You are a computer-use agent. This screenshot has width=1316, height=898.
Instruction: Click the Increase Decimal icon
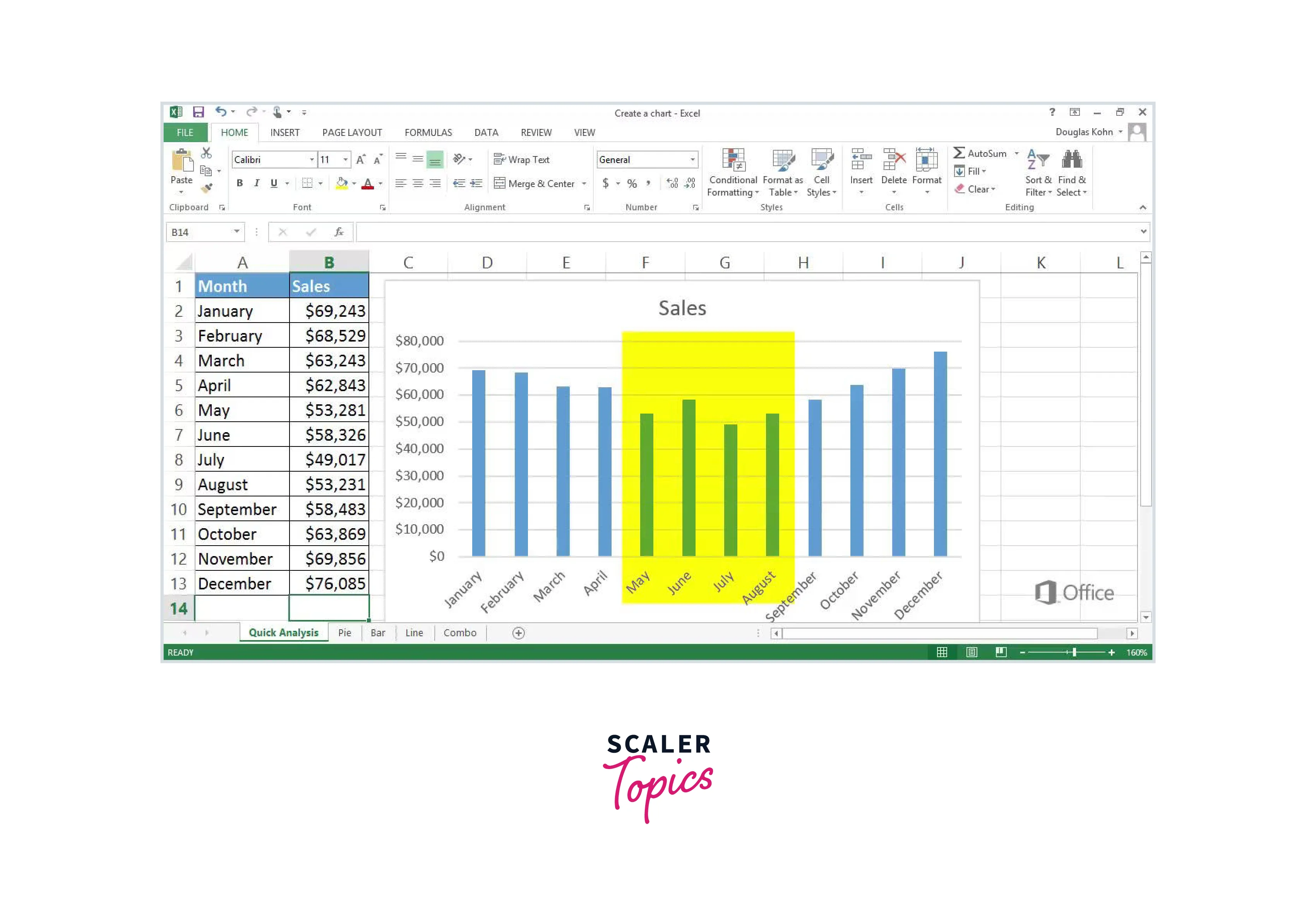(x=672, y=183)
